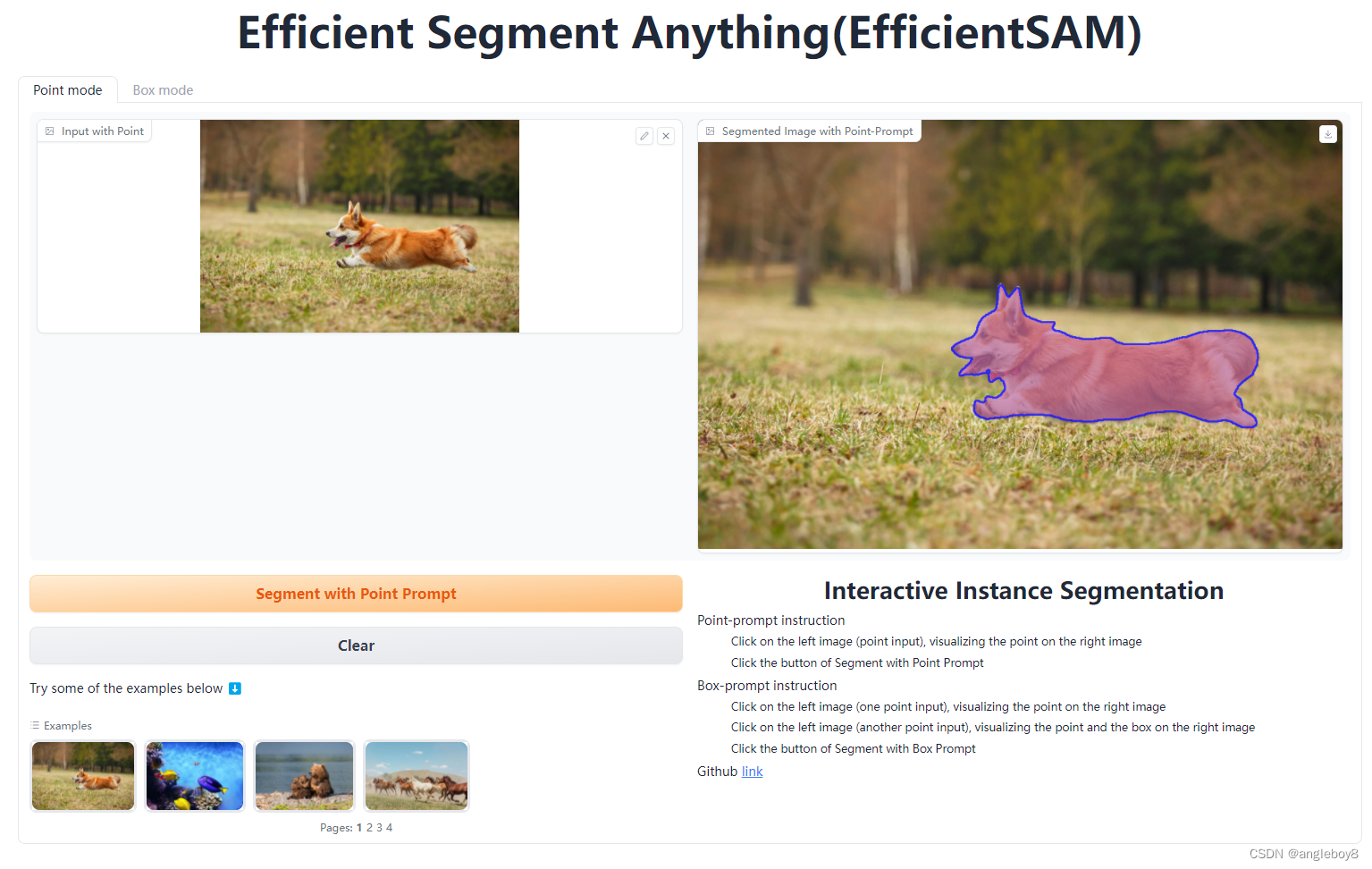
Task: Select the Point mode tab
Action: pos(67,89)
